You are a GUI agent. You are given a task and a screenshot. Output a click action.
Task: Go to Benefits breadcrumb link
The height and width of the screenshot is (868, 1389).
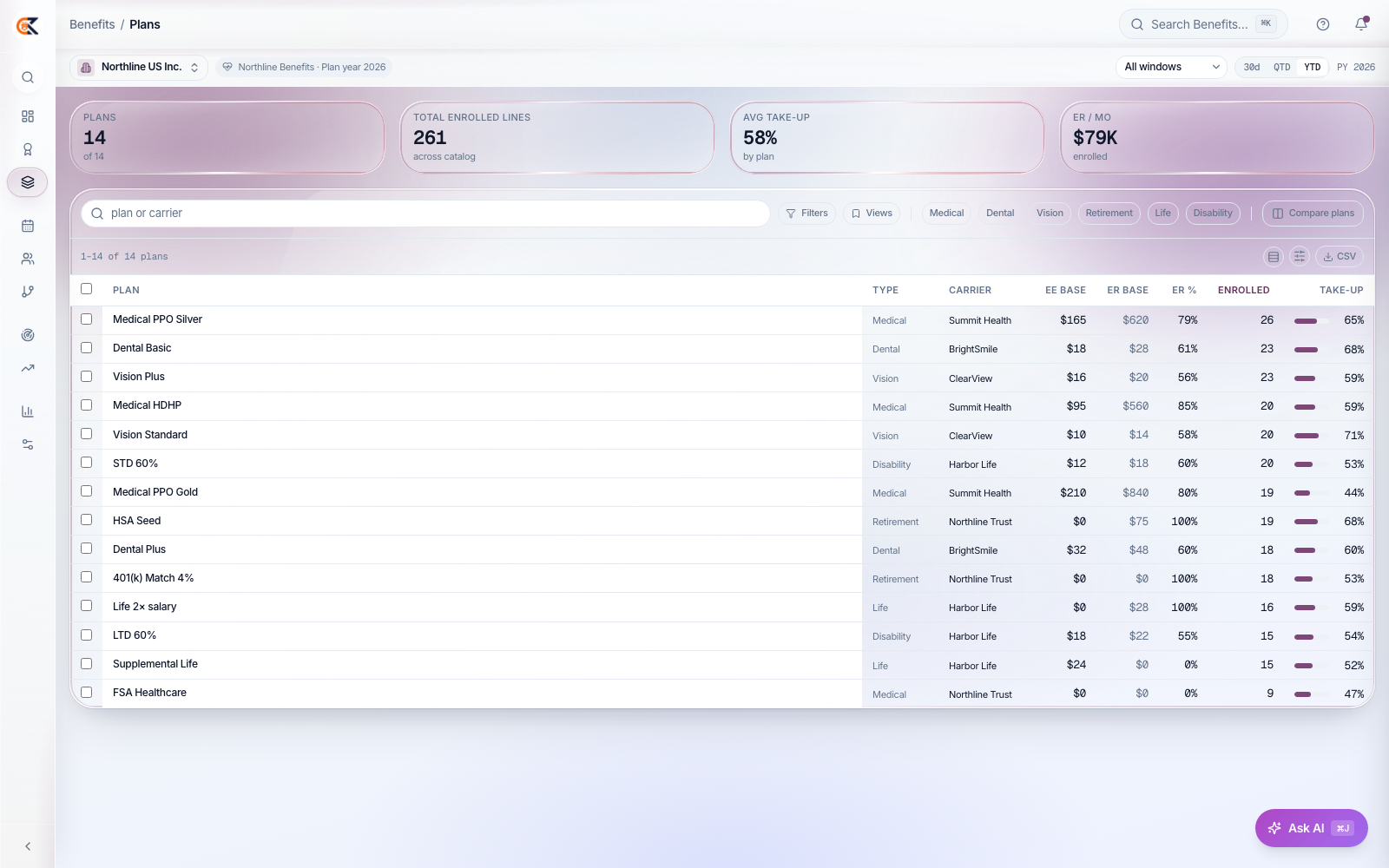pos(92,24)
